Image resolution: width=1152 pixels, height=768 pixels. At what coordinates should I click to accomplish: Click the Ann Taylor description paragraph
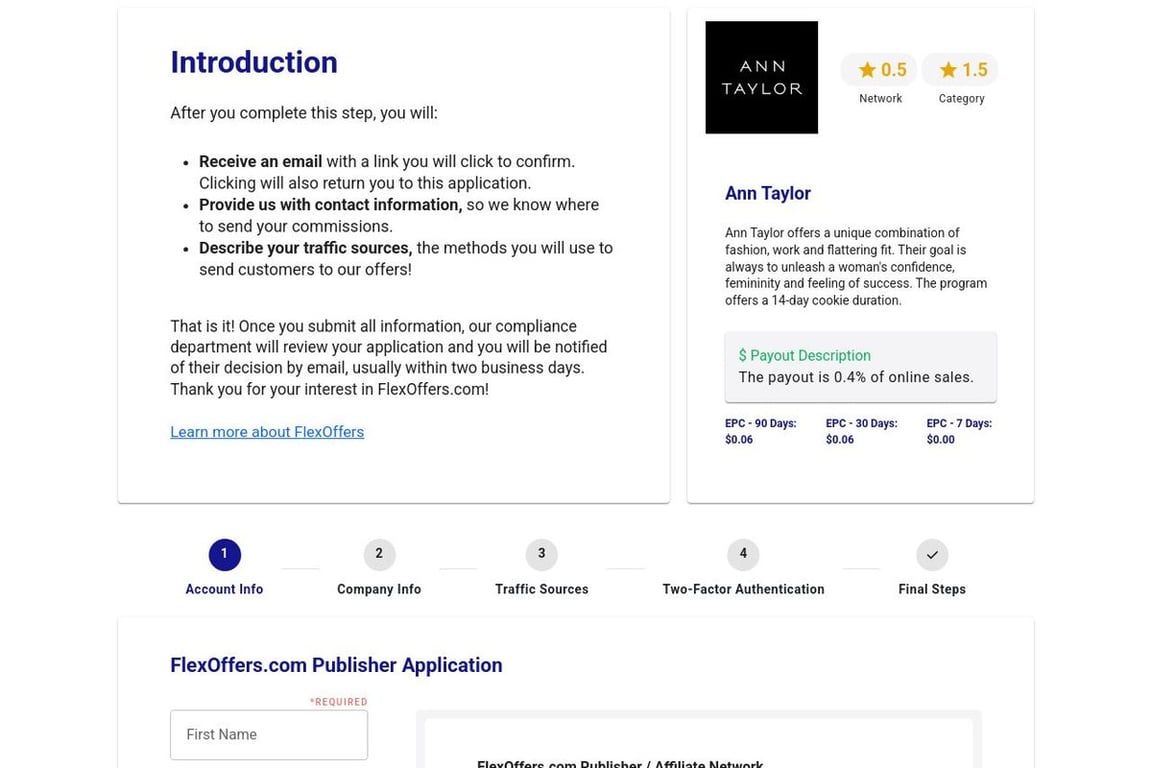[x=856, y=266]
